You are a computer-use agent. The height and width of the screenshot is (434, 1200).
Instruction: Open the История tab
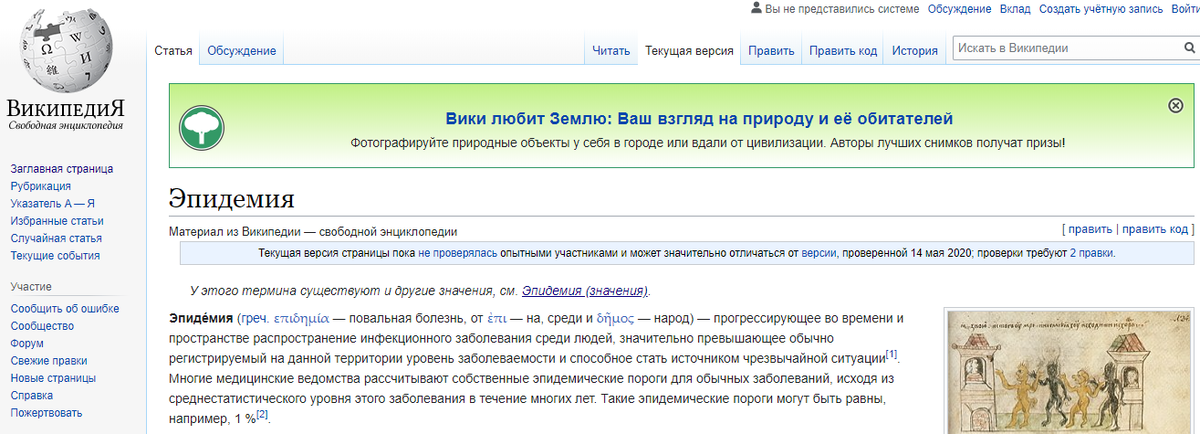click(915, 51)
